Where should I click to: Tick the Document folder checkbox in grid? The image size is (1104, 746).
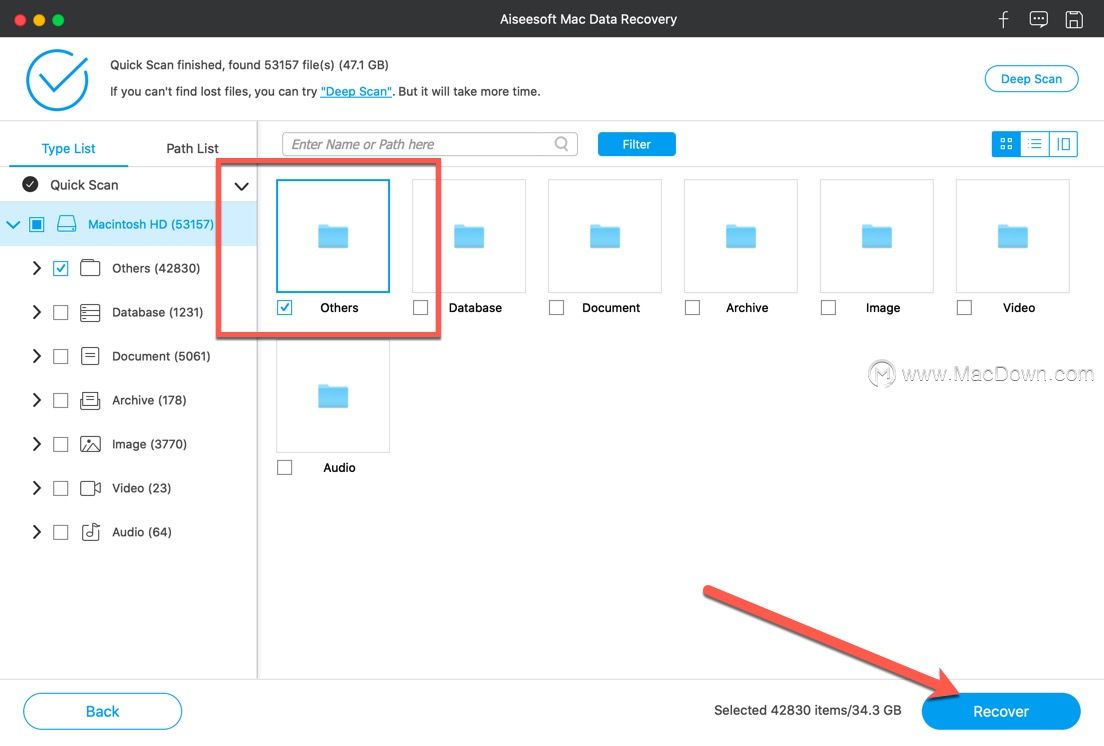[x=556, y=308]
